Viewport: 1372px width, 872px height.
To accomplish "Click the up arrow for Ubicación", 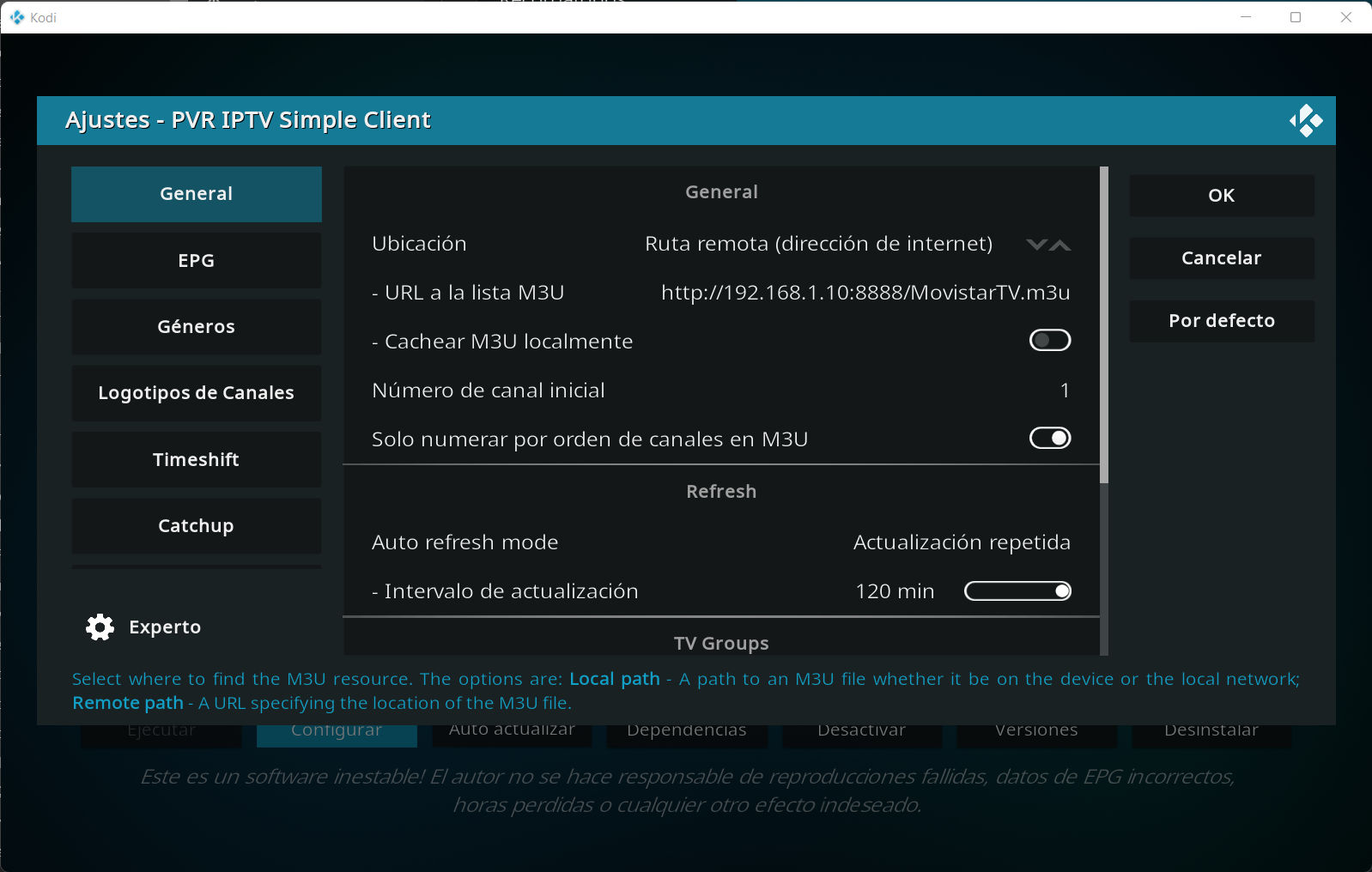I will coord(1060,245).
